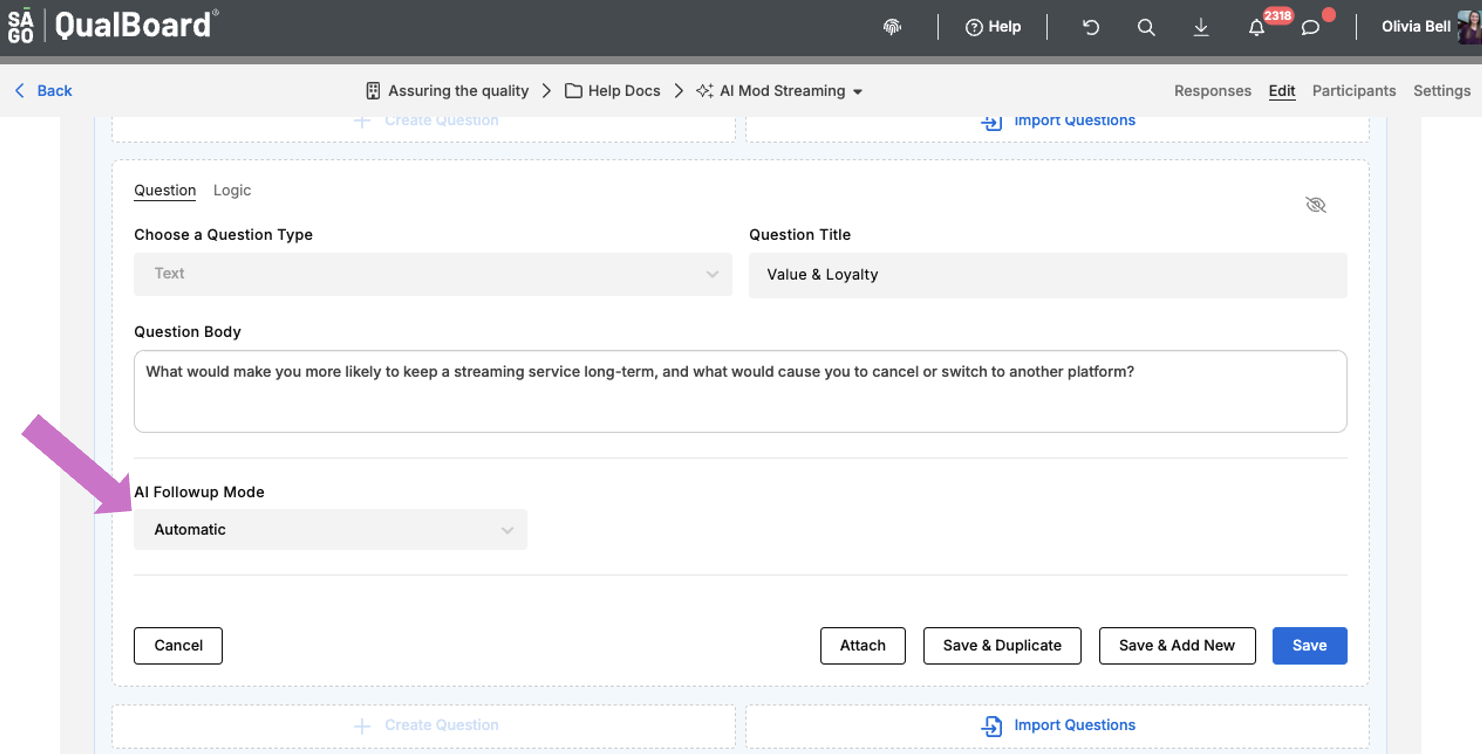Switch to the Logic tab
The height and width of the screenshot is (754, 1482).
(x=231, y=190)
